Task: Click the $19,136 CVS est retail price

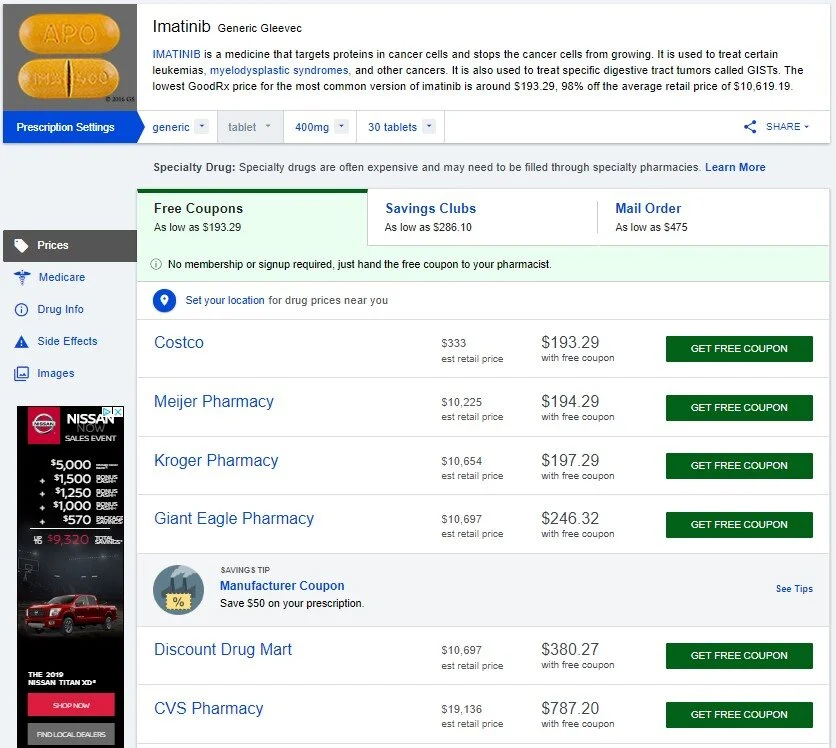Action: click(x=461, y=709)
